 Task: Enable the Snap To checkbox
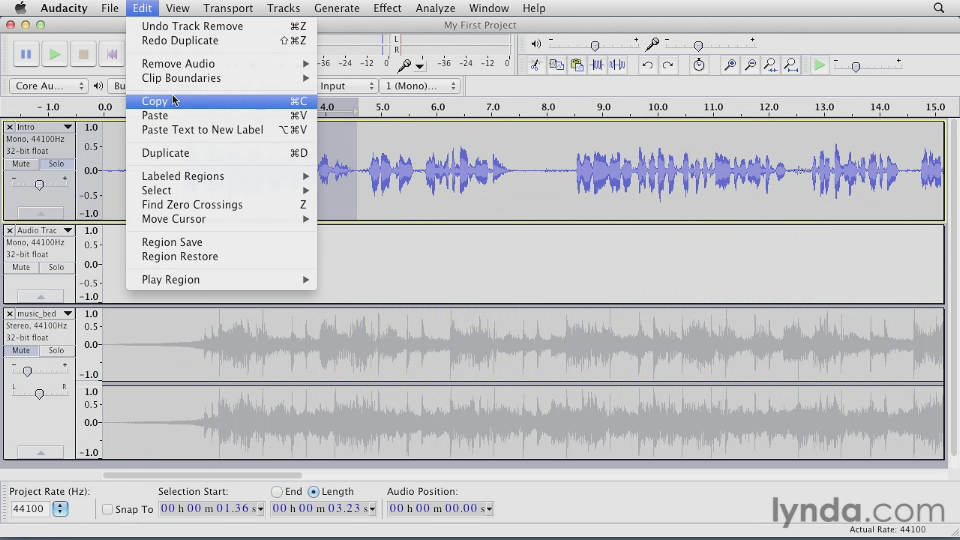107,509
